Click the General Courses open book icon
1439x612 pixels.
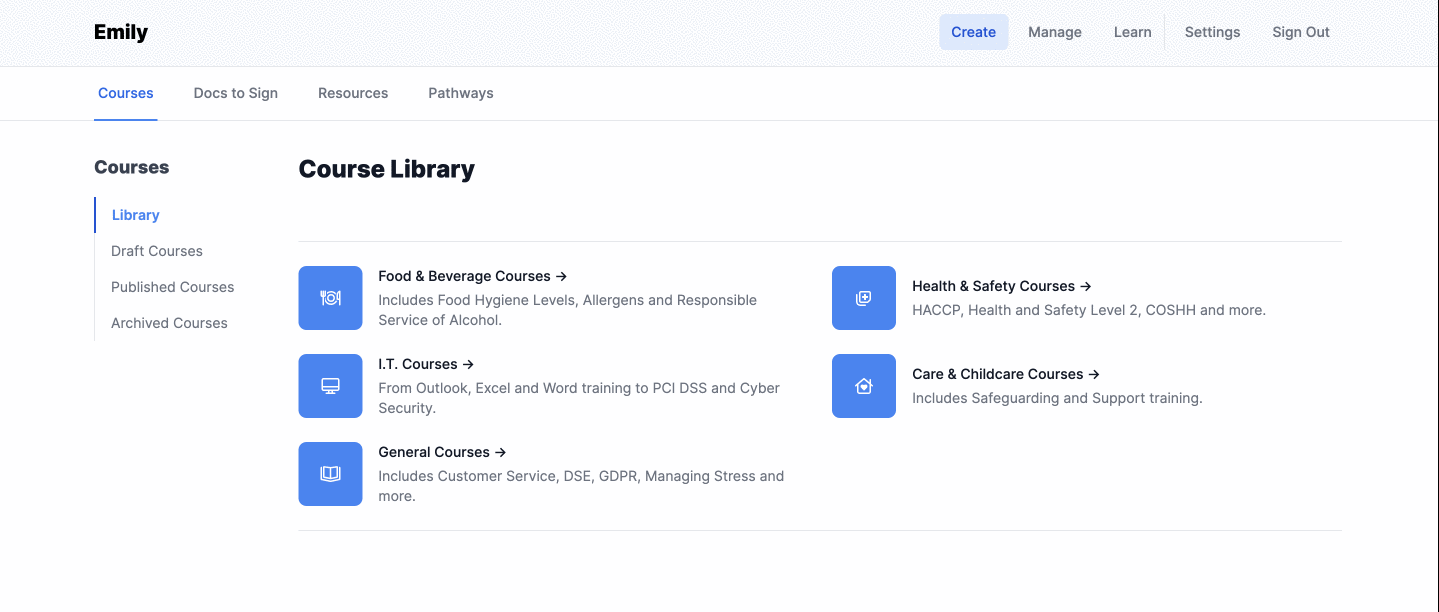pyautogui.click(x=330, y=474)
